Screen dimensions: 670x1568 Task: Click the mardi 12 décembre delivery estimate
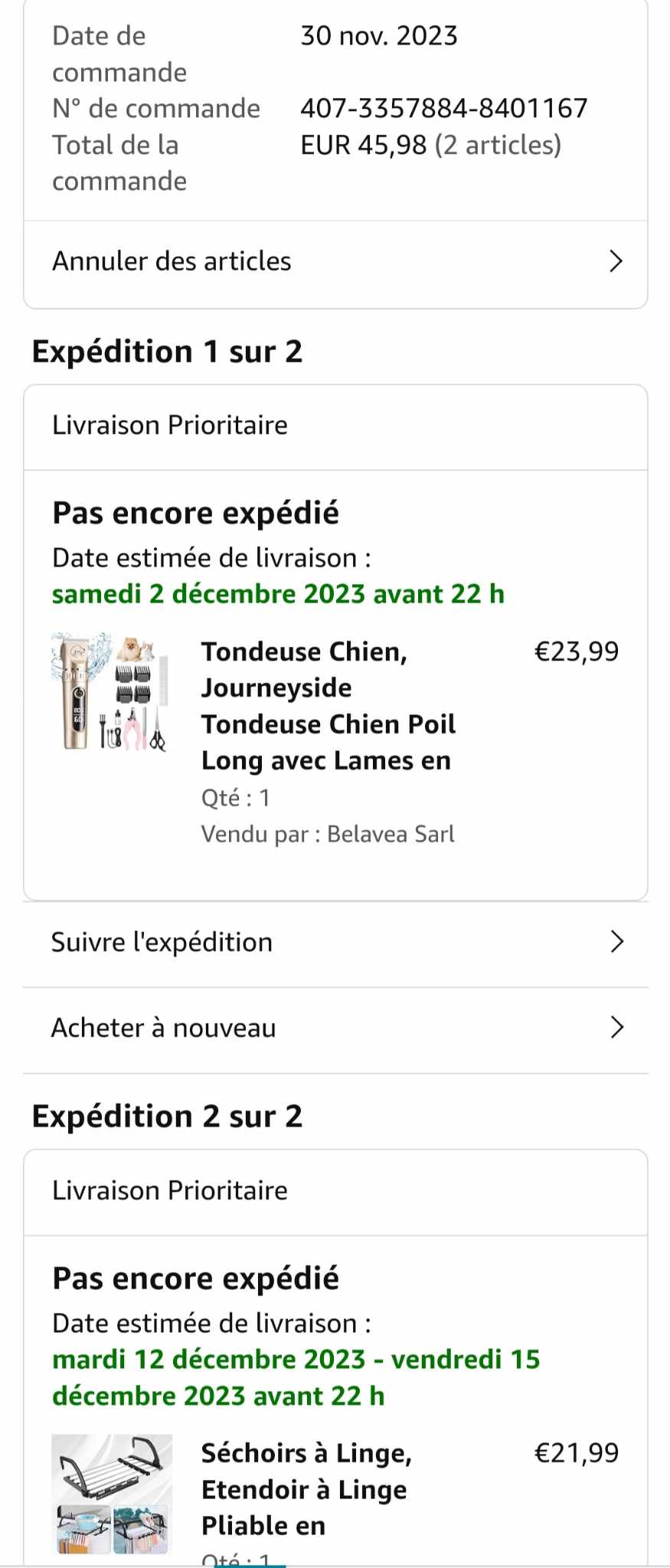(296, 1377)
